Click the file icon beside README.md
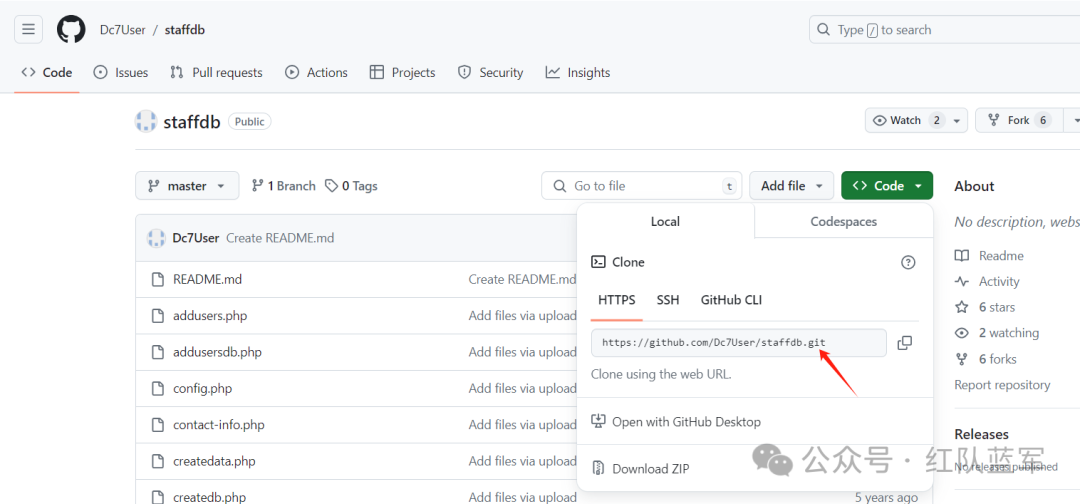The width and height of the screenshot is (1080, 504). (158, 280)
